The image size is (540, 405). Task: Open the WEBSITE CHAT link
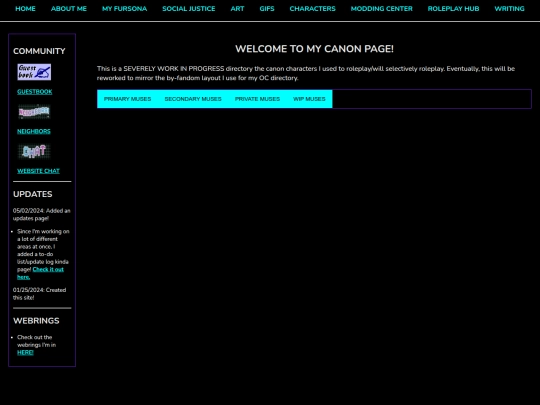[38, 171]
